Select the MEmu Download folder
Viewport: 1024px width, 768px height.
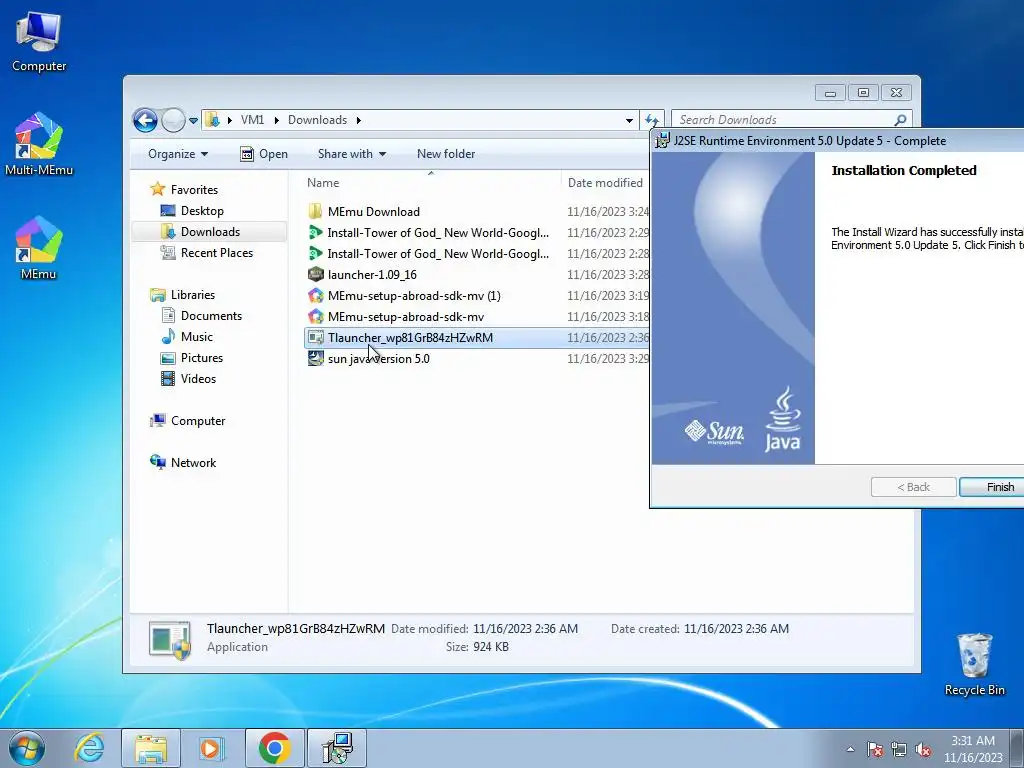click(x=374, y=212)
